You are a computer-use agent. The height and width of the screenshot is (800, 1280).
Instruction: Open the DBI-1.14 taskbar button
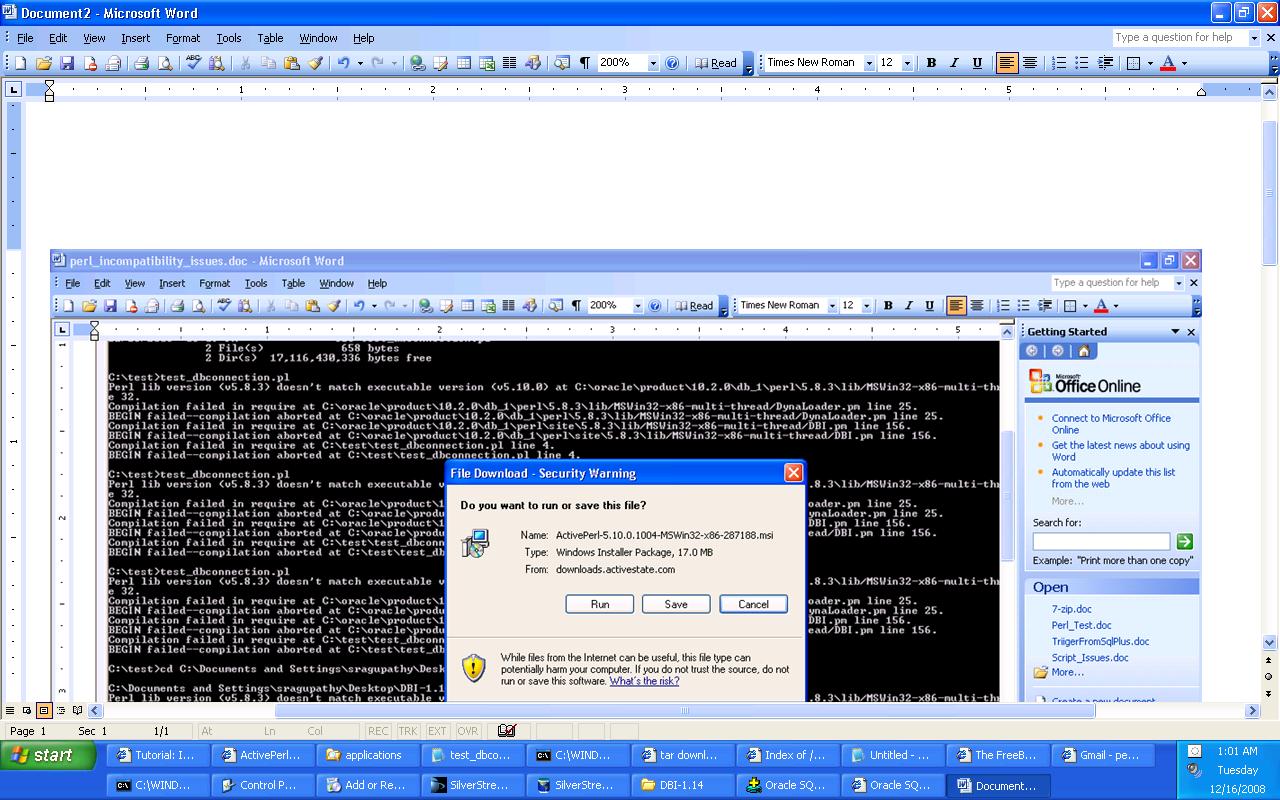(x=682, y=785)
